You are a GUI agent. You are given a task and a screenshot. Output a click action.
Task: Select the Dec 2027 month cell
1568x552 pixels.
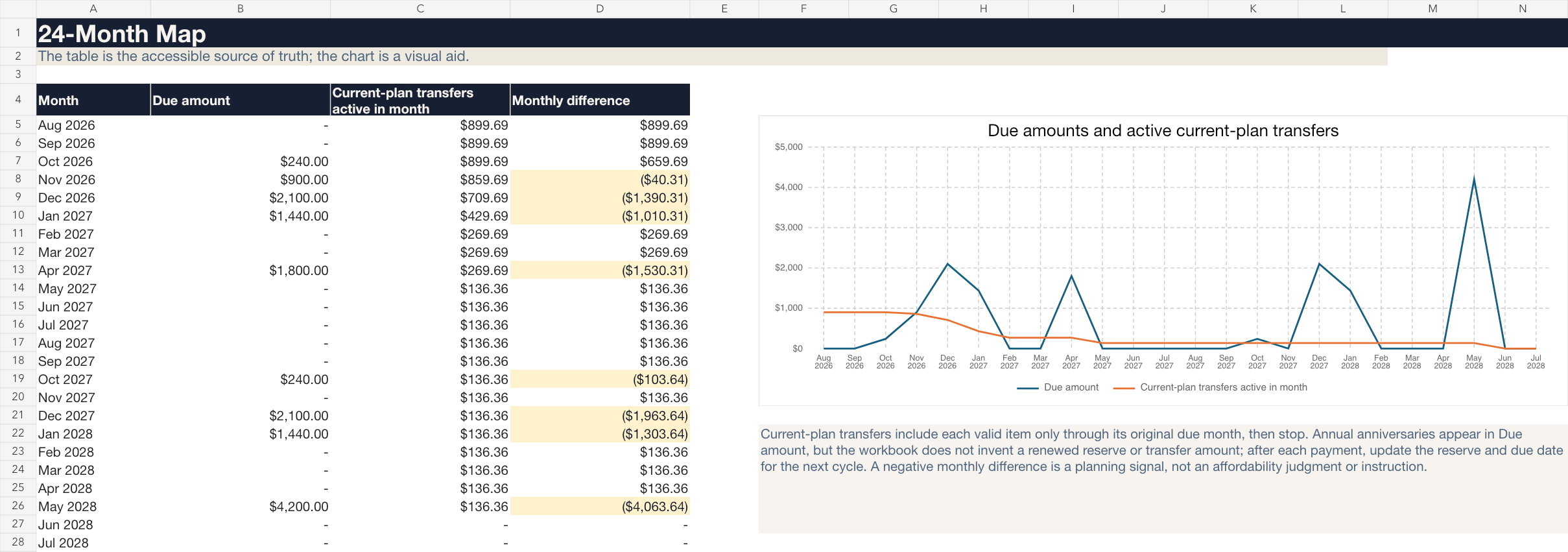93,416
